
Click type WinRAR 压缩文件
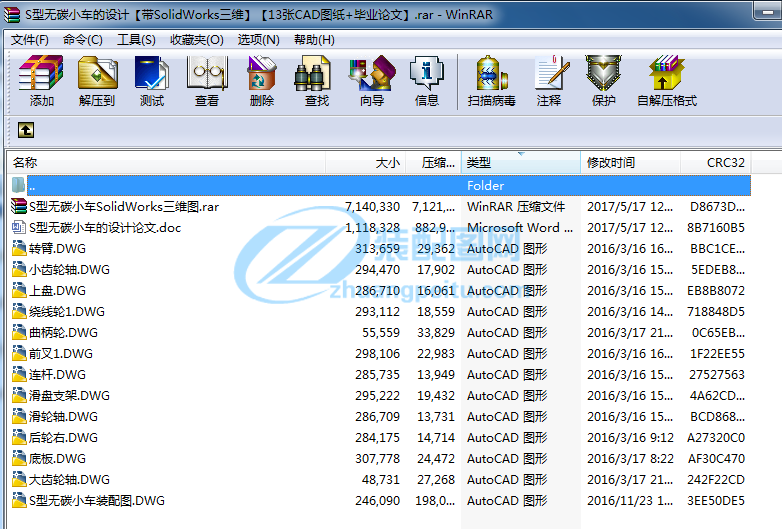pos(516,206)
